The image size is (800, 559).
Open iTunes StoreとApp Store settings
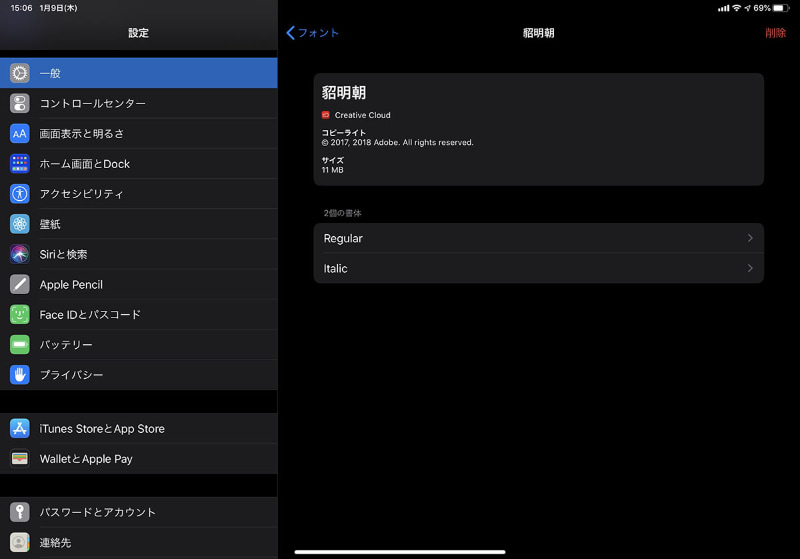point(139,428)
